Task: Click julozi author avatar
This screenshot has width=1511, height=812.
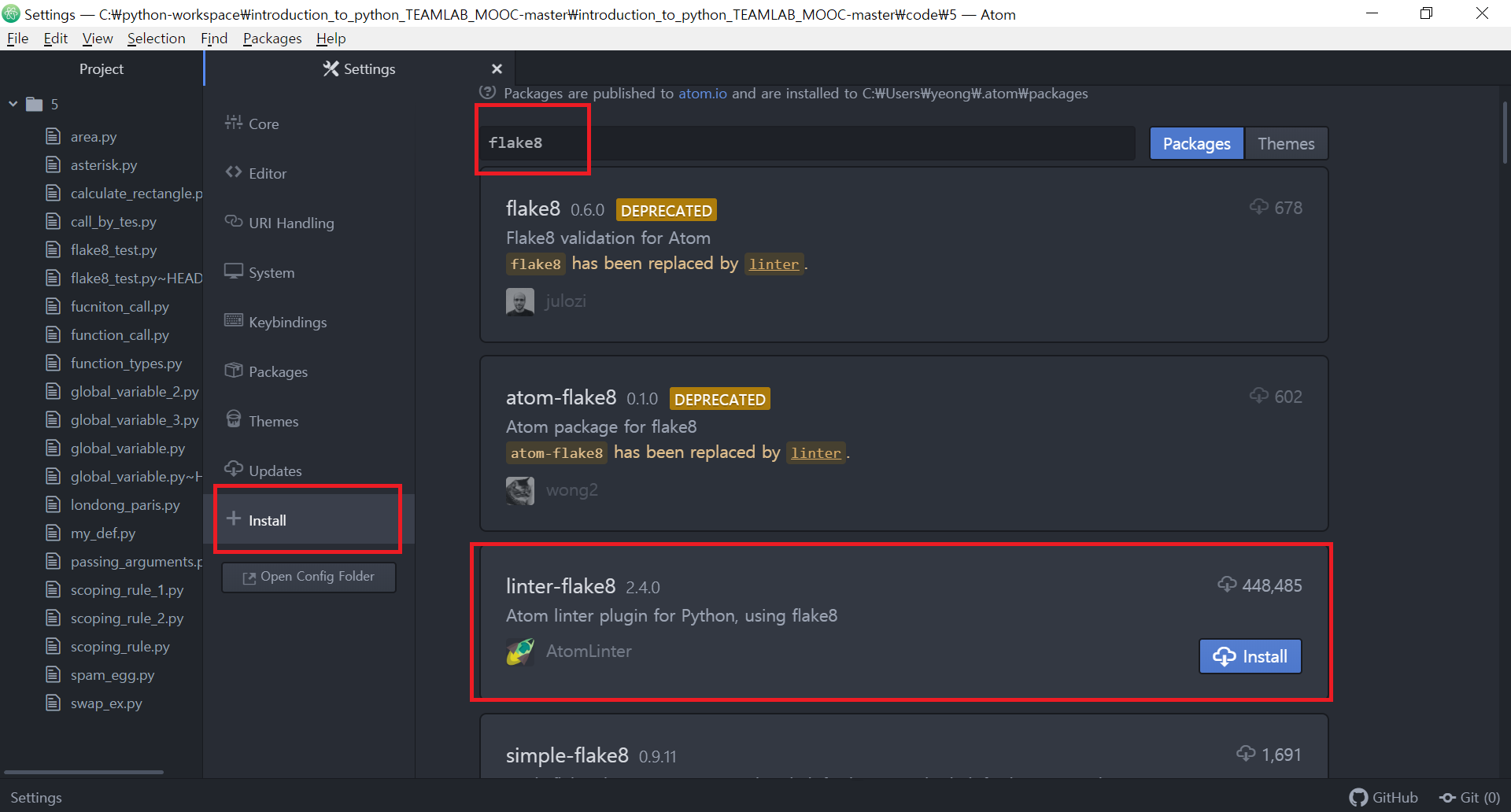Action: click(x=519, y=301)
